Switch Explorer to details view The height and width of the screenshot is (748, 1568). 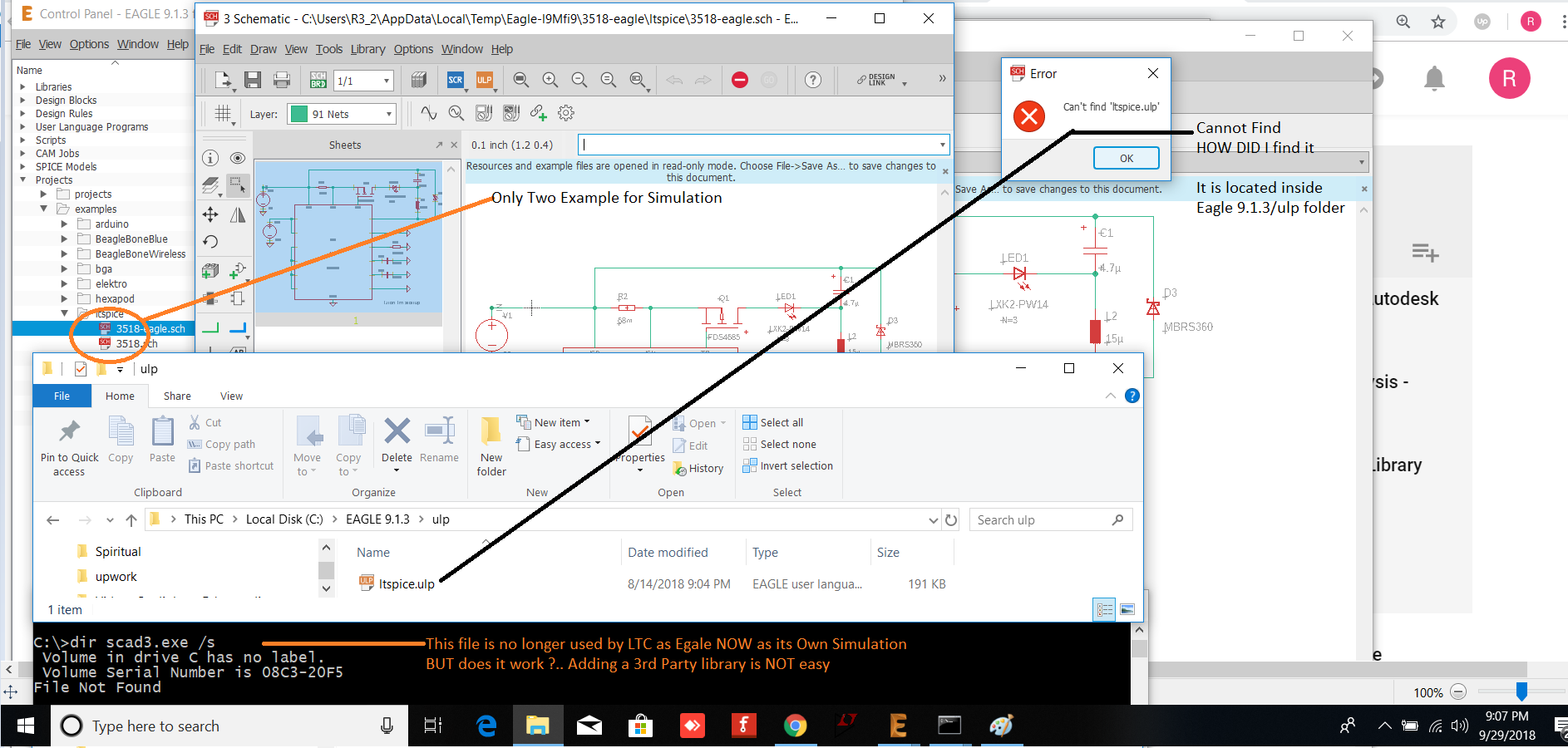(1105, 609)
